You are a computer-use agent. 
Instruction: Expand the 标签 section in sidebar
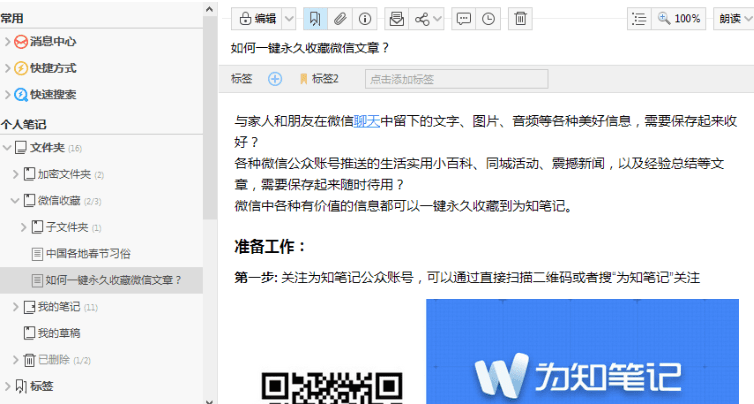point(7,386)
